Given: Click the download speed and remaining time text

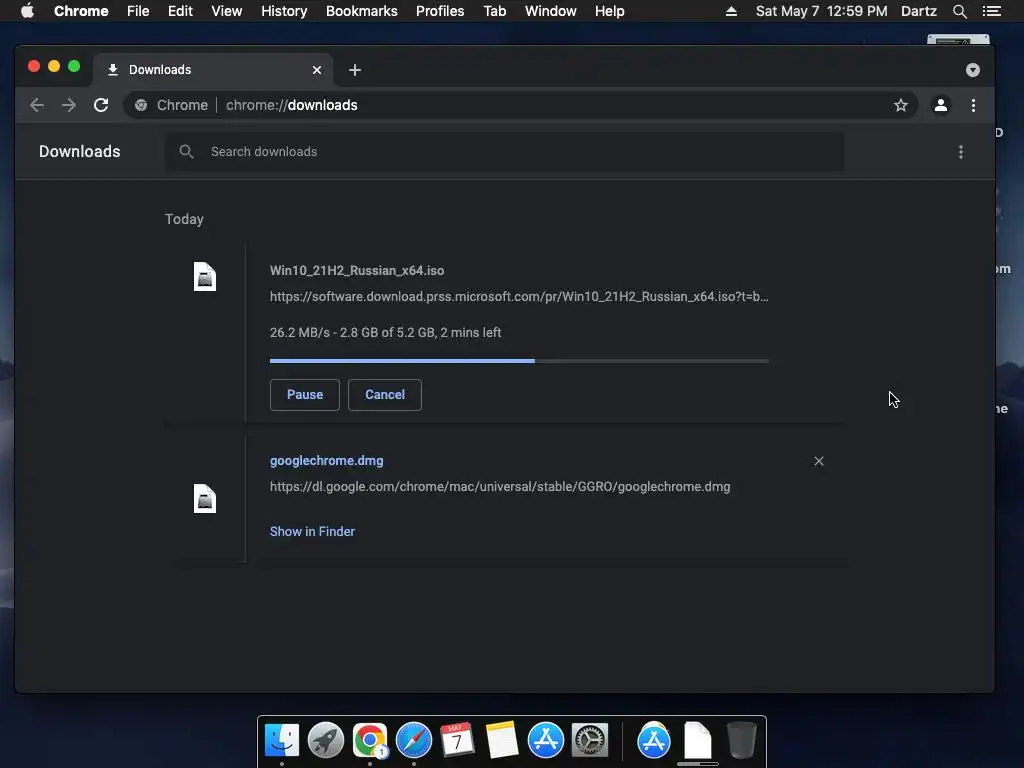Looking at the screenshot, I should (x=385, y=332).
